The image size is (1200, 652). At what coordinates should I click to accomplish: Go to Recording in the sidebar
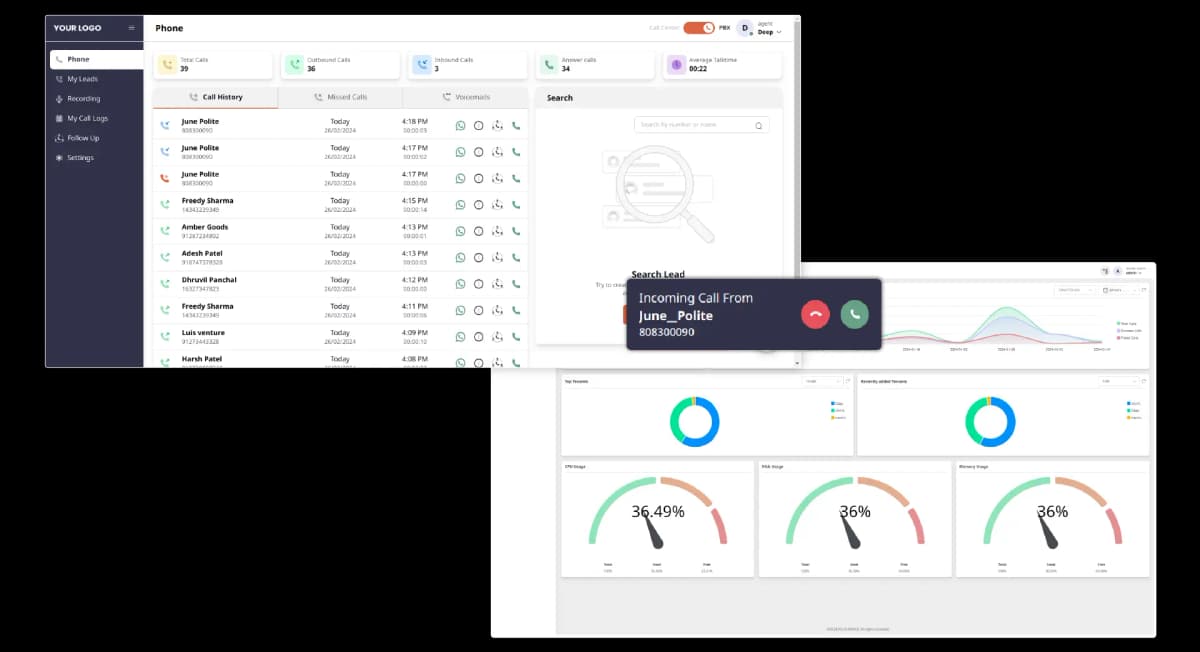pos(83,99)
